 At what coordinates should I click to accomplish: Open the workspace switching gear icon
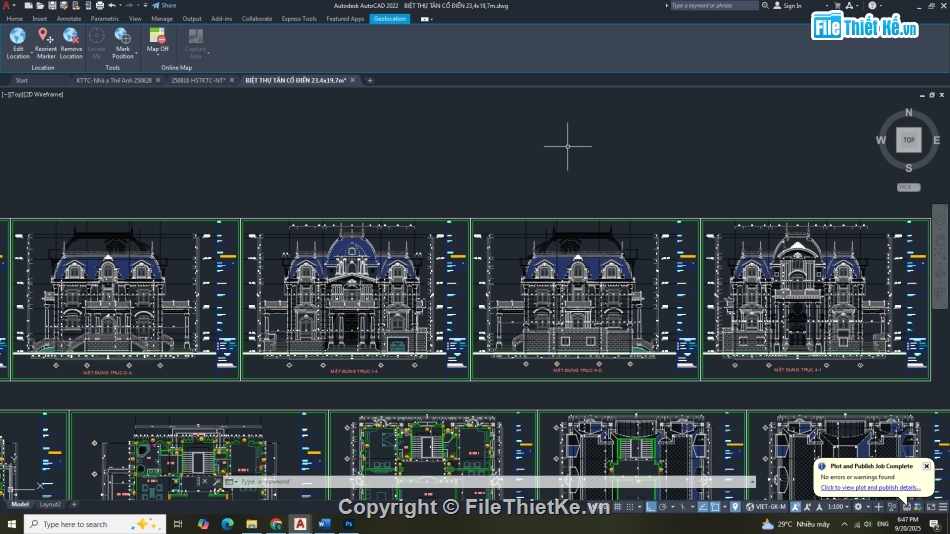tap(857, 507)
